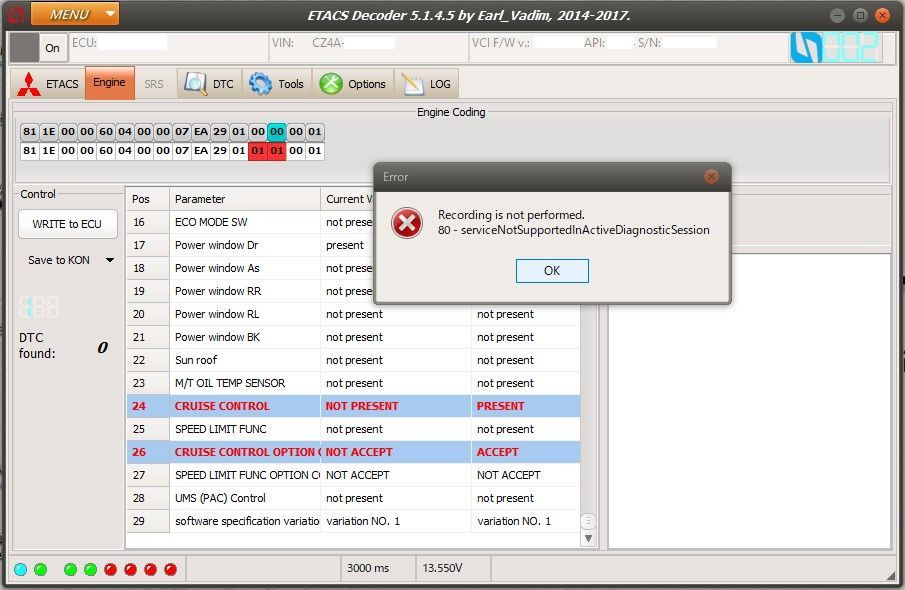Open the LOG notepad tab

pyautogui.click(x=425, y=84)
